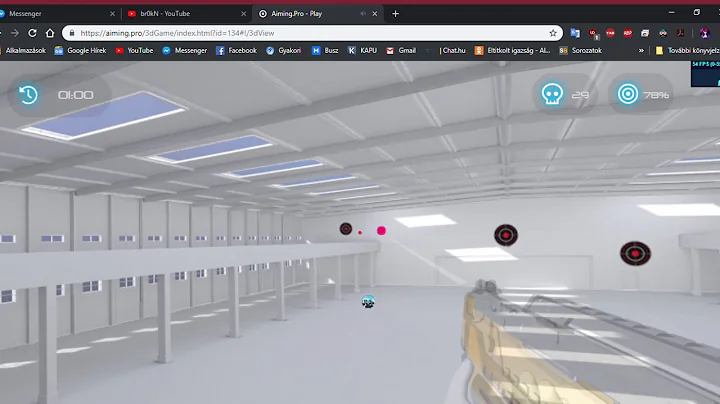This screenshot has width=720, height=404.
Task: Open the Gmail bookmark
Action: click(x=401, y=50)
